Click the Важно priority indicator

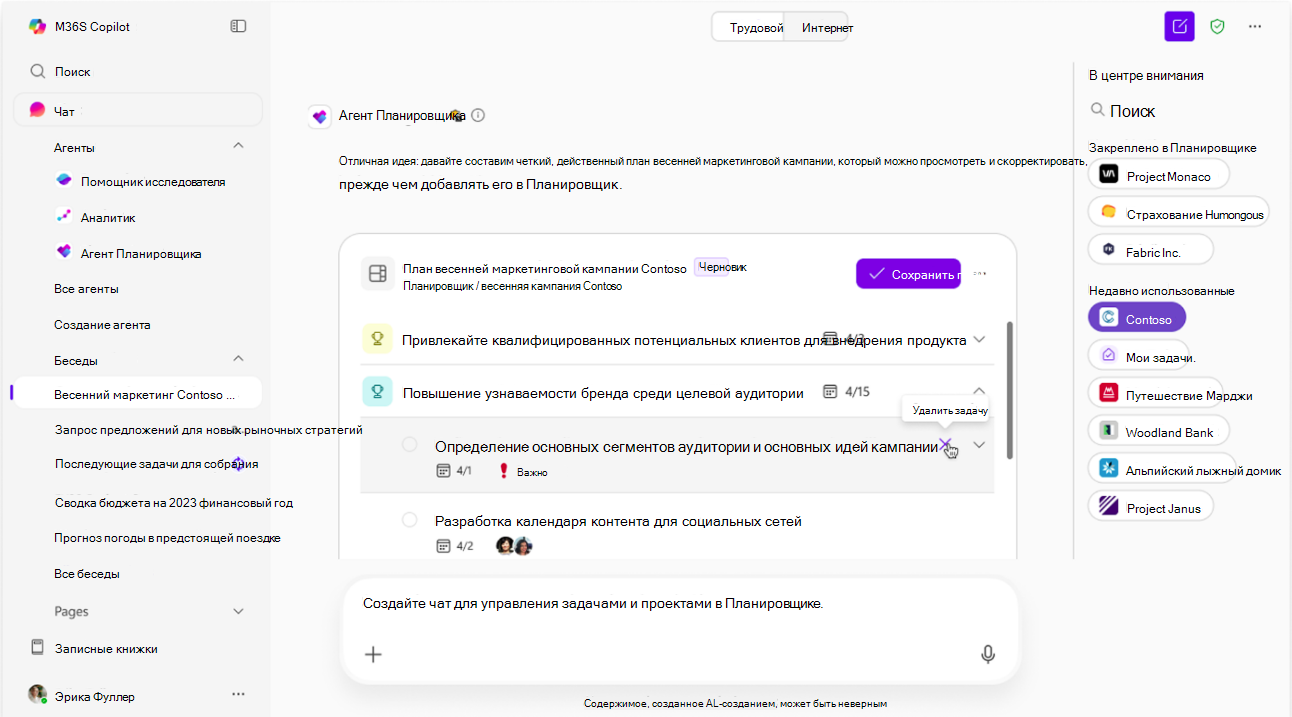tap(522, 471)
